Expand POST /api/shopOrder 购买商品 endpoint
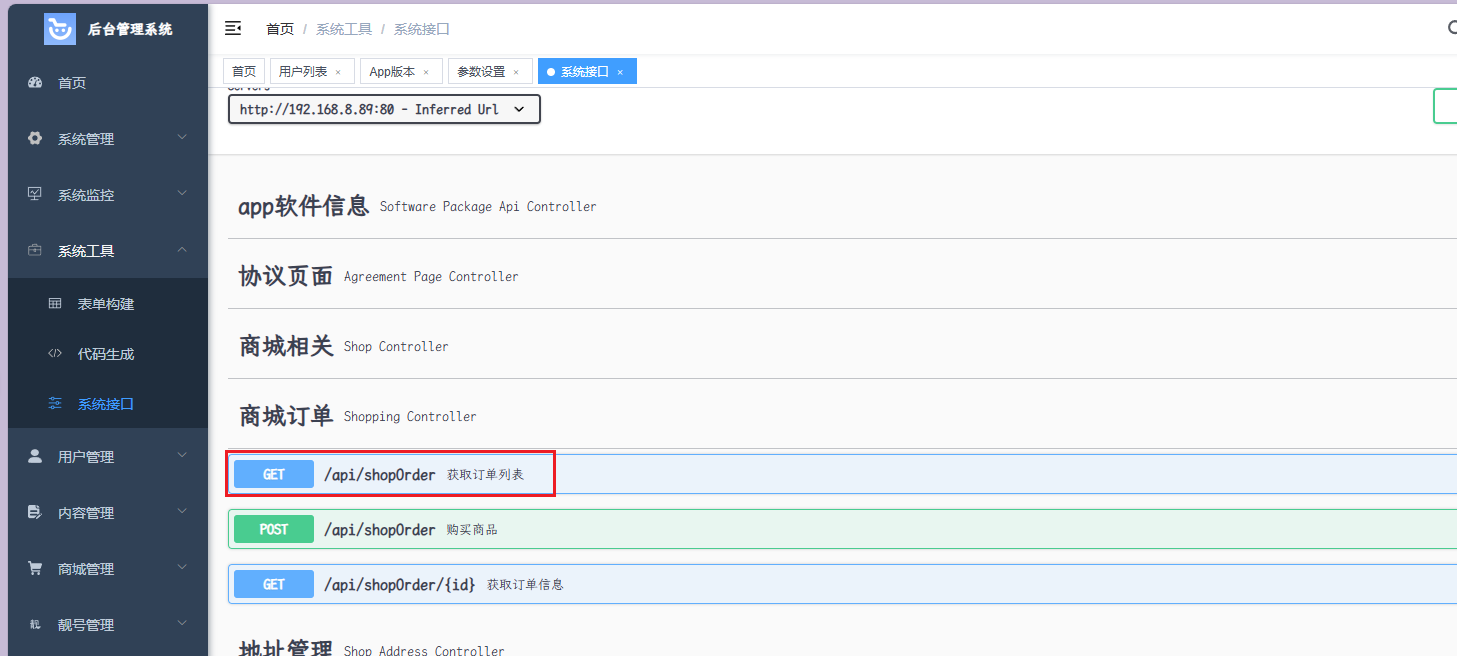Screen dimensions: 1457x656 coord(842,529)
